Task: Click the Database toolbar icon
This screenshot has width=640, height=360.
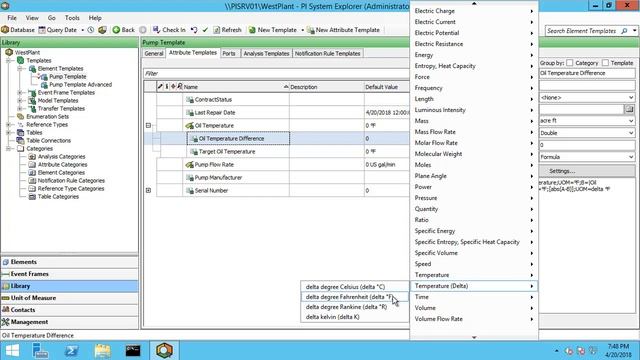Action: tap(5, 30)
